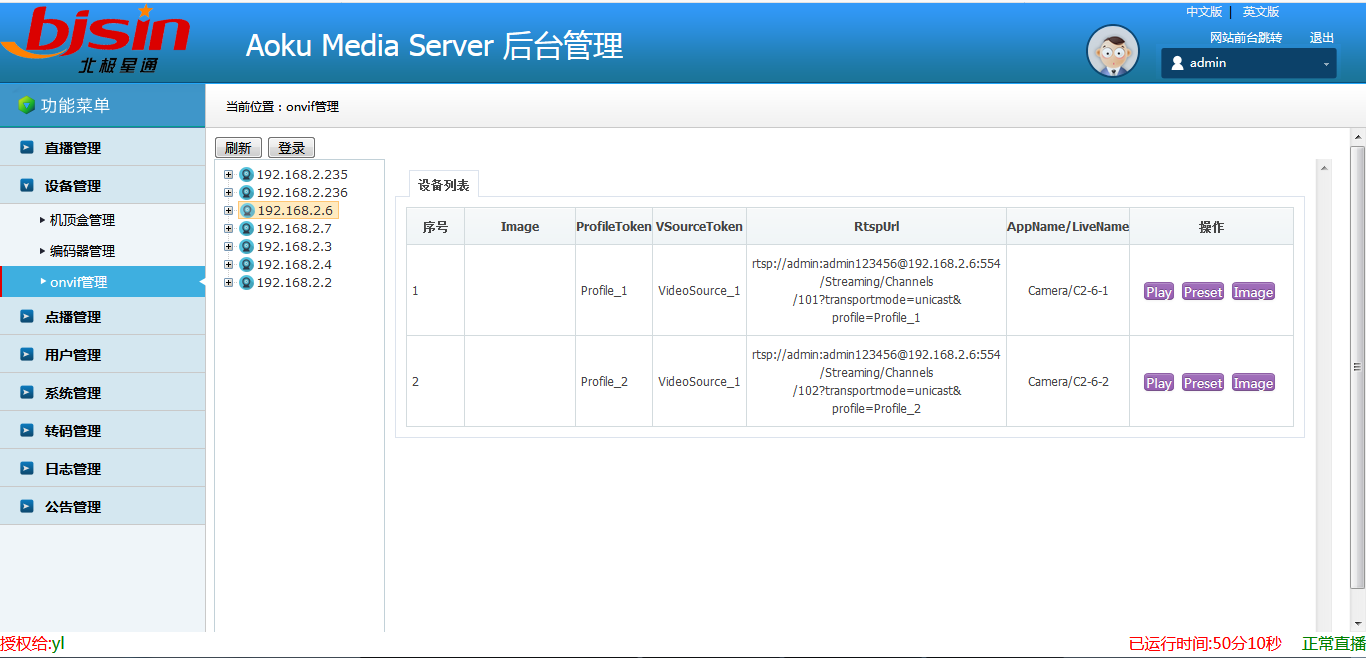1366x658 pixels.
Task: Click the arrow icon beside 用户管理
Action: (27, 354)
